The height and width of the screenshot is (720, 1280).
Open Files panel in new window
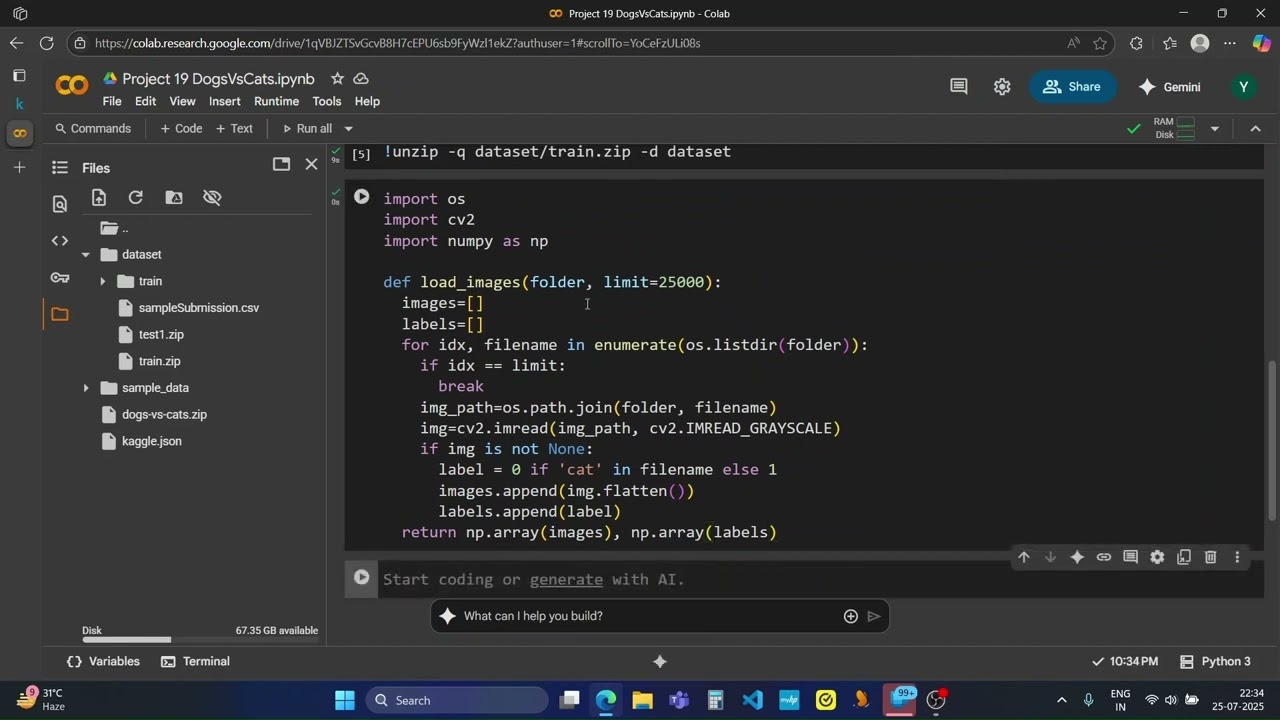(x=281, y=164)
